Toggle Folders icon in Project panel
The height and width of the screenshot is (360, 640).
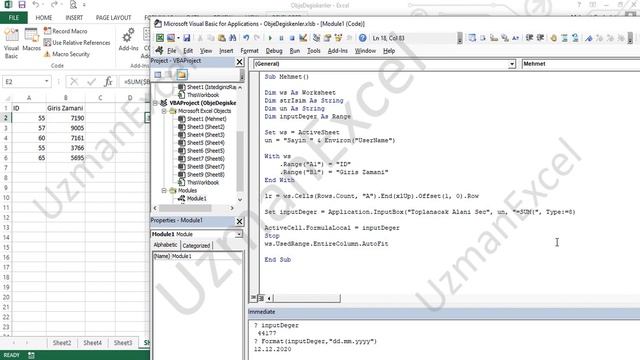coord(182,75)
